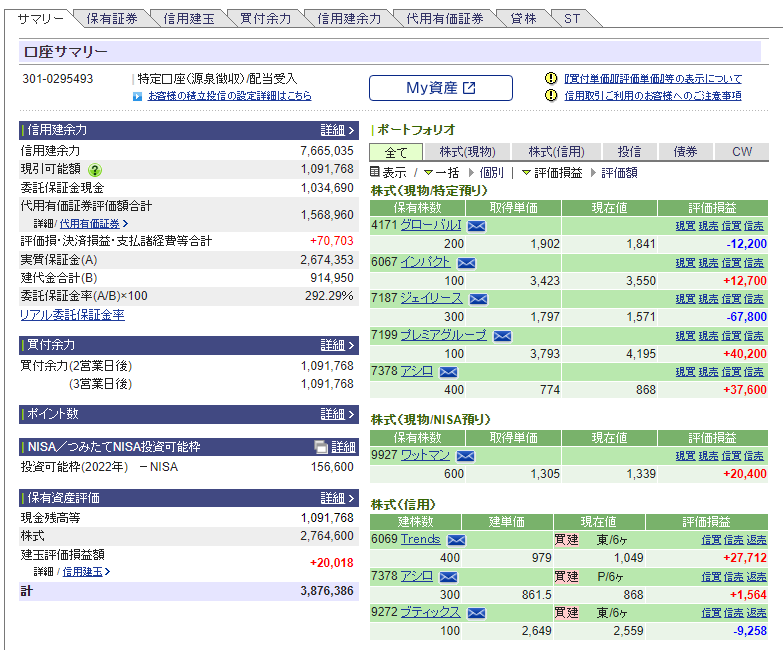
Task: Click the blue arrow icon before 積立投信 link
Action: coord(137,96)
